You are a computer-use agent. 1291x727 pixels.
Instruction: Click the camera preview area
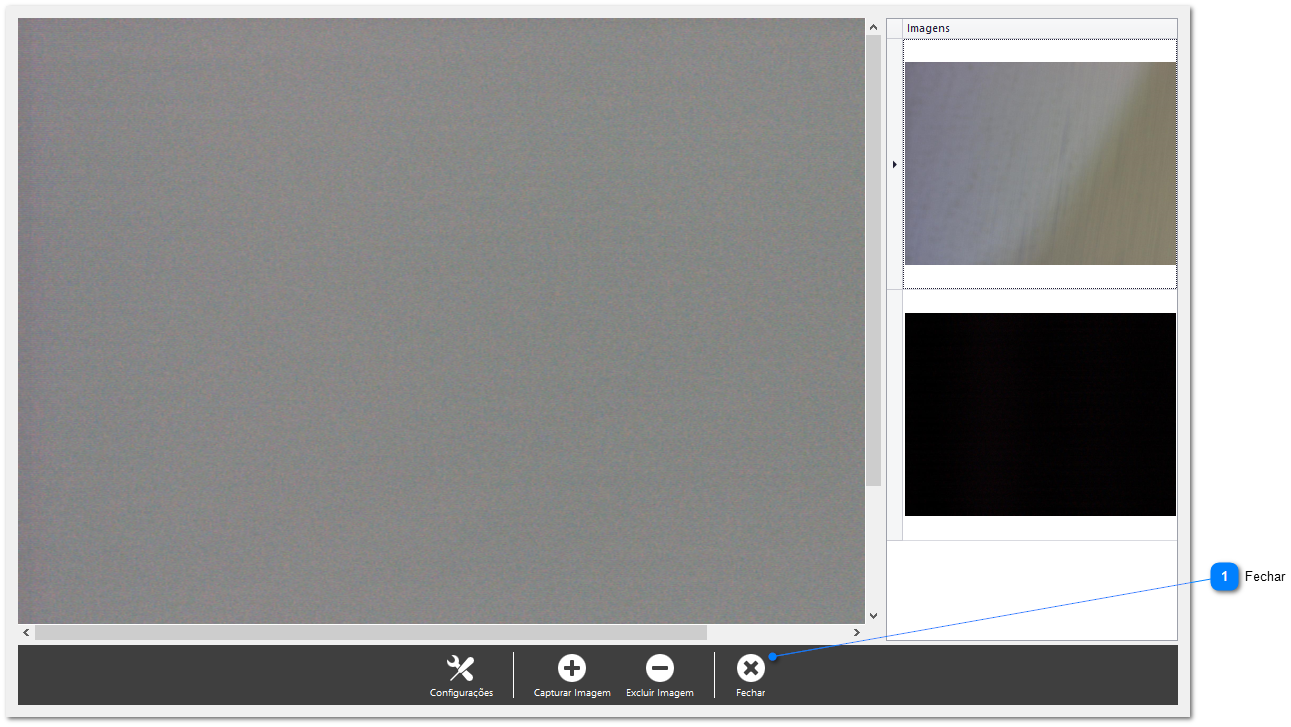click(441, 321)
